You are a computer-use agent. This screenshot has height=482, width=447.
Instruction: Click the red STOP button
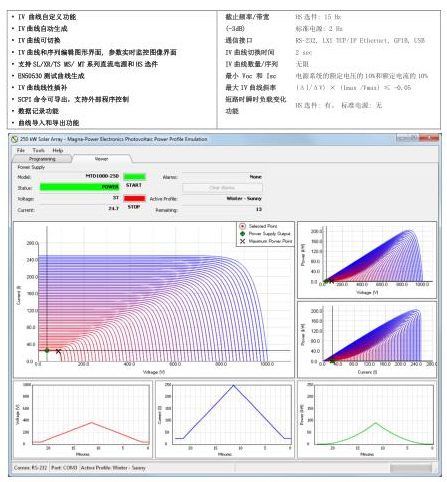click(134, 198)
